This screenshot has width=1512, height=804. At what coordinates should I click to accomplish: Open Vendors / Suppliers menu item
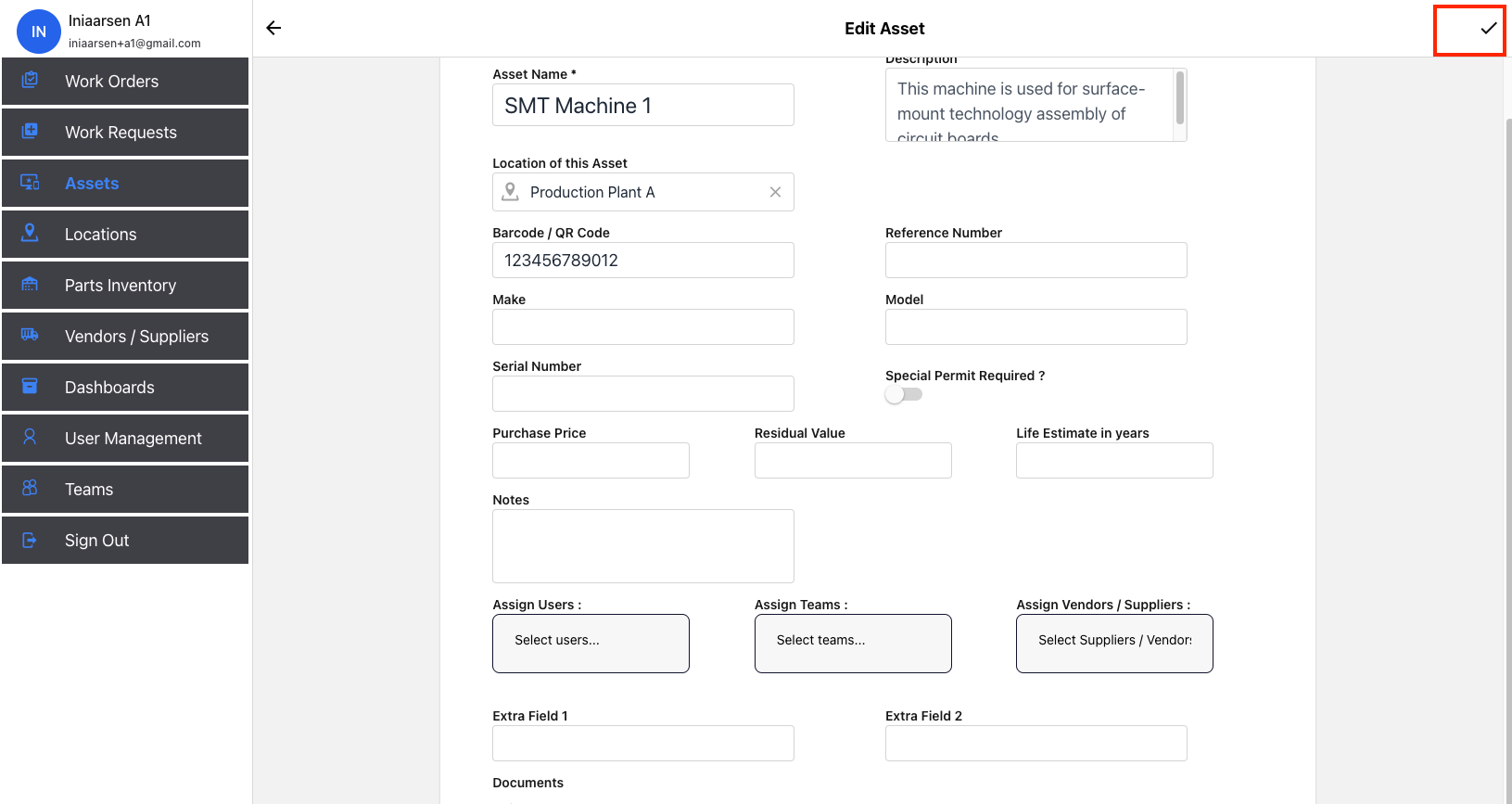tap(125, 336)
